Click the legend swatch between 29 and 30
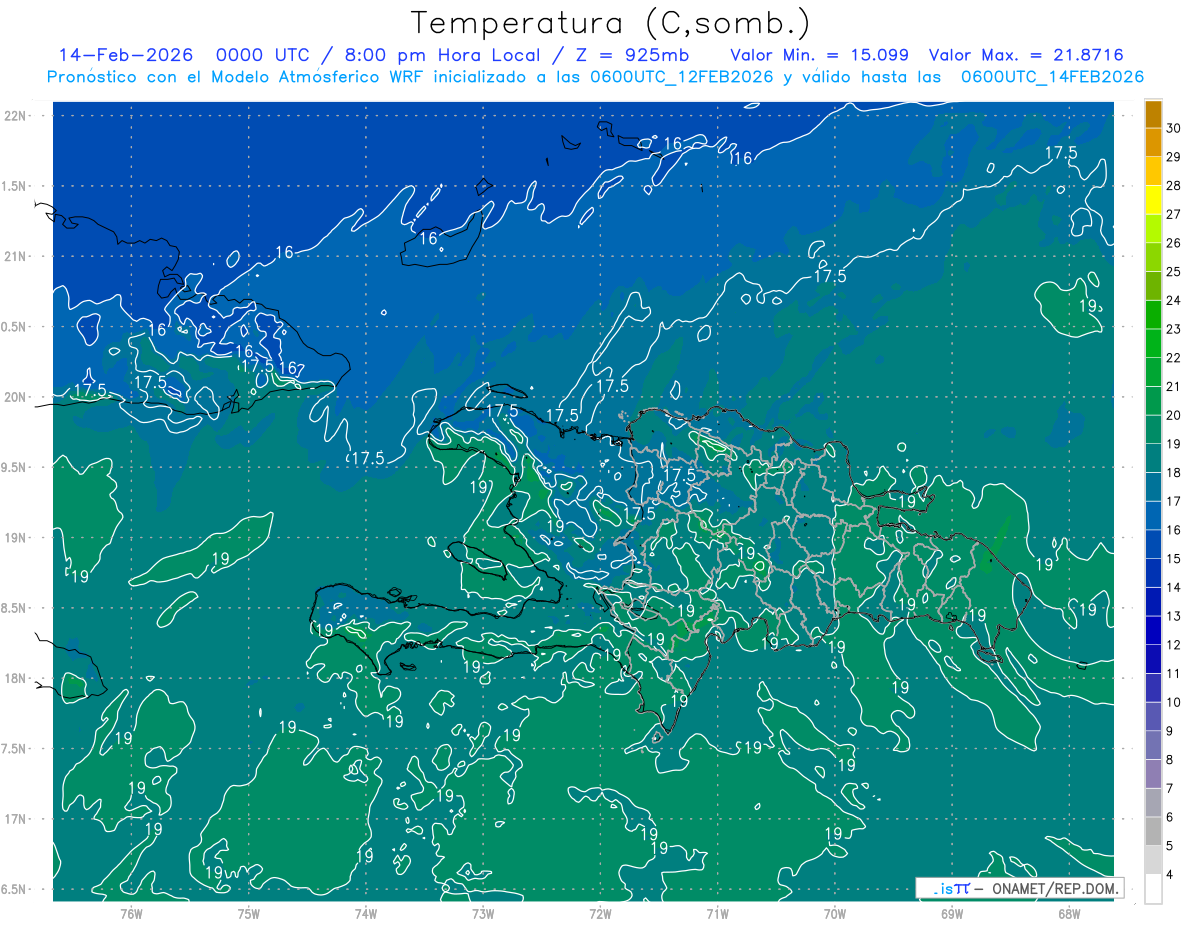 (x=1153, y=143)
